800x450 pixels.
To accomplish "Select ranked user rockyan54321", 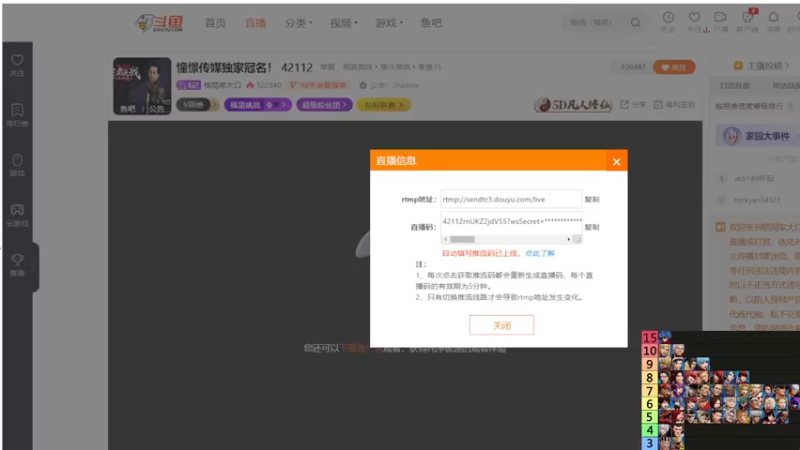I will click(757, 200).
